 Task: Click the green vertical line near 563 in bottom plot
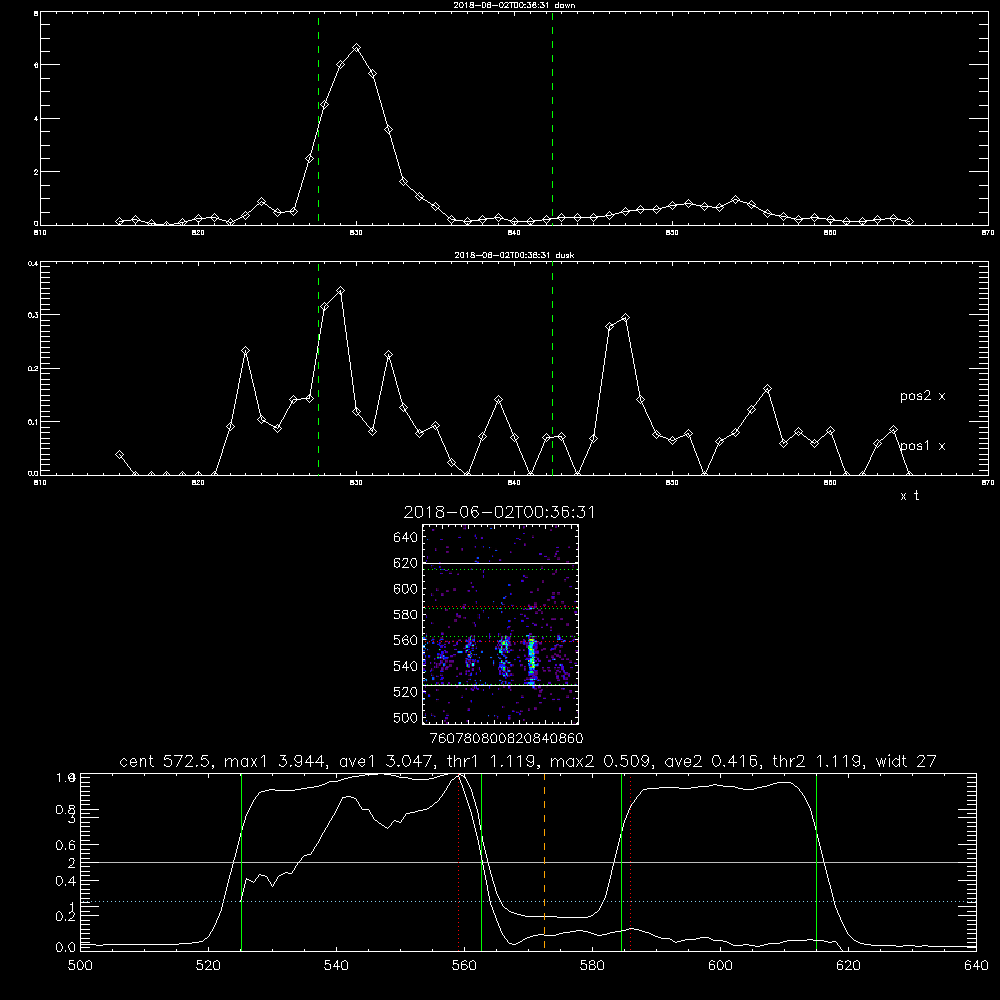click(481, 862)
